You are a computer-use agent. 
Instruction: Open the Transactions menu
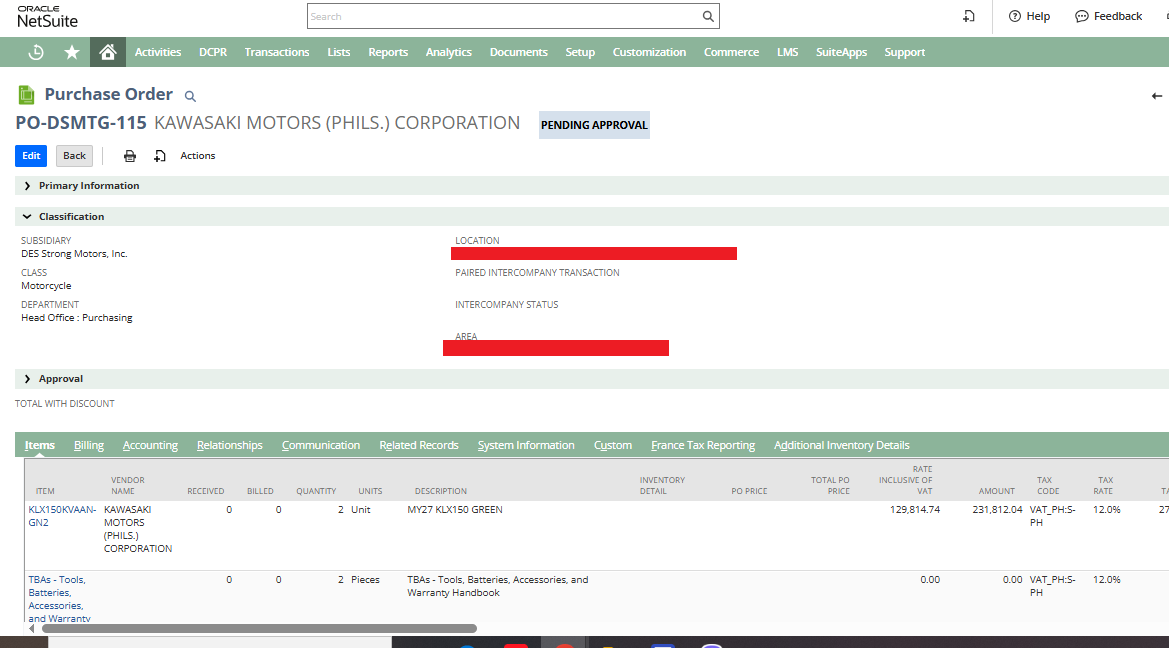click(277, 52)
